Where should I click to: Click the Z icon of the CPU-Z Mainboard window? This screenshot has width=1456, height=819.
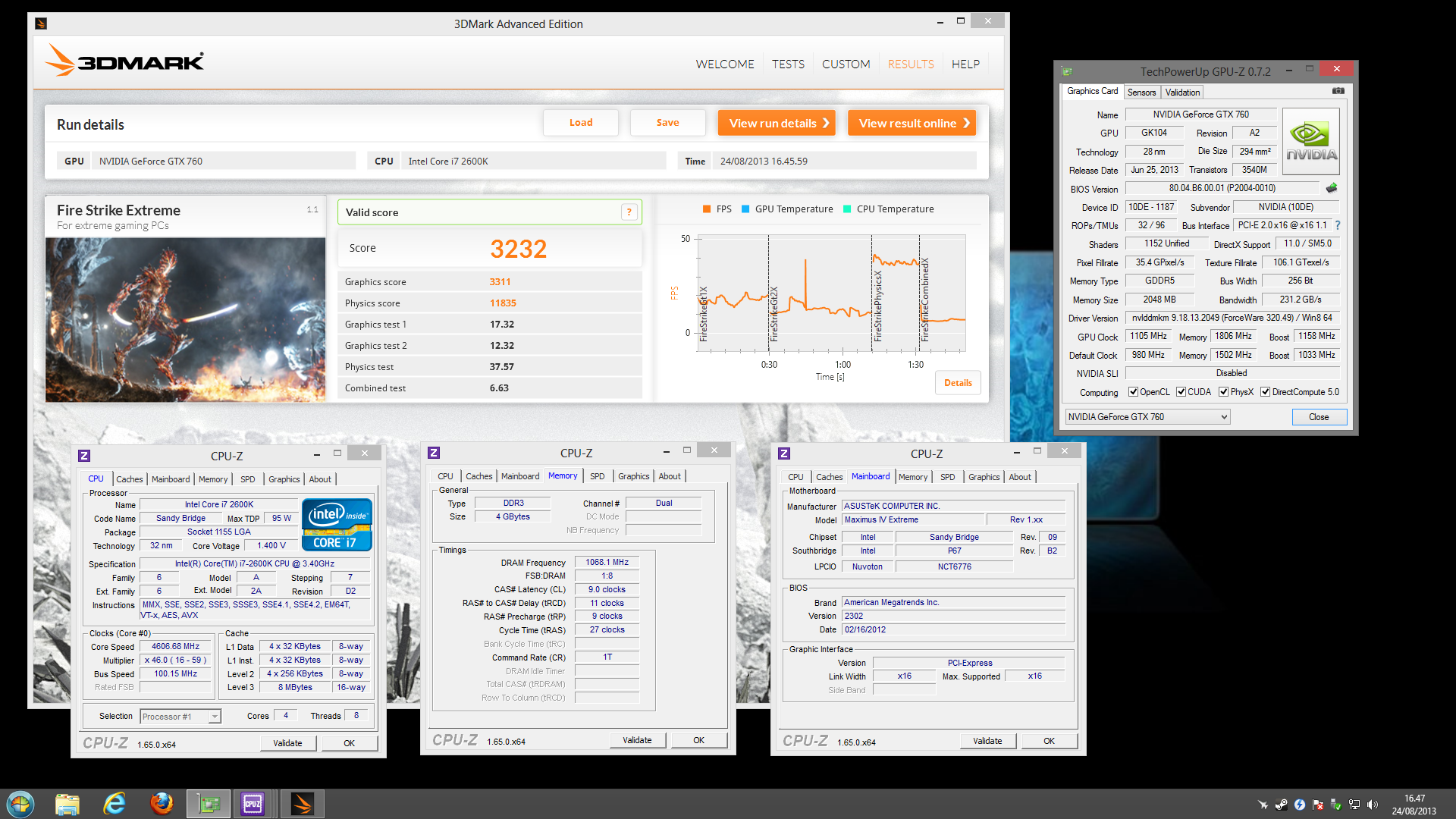784,453
